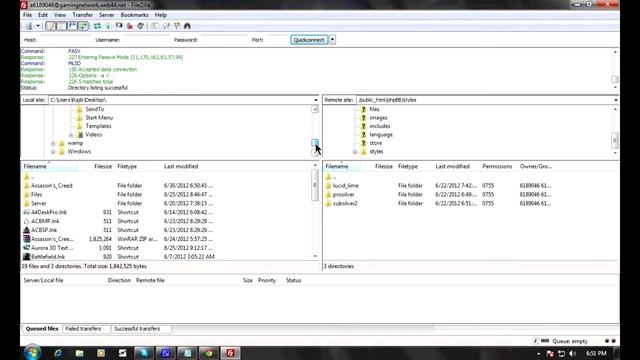Image resolution: width=640 pixels, height=360 pixels.
Task: Expand the Videos folder in local tree
Action: pyautogui.click(x=71, y=135)
